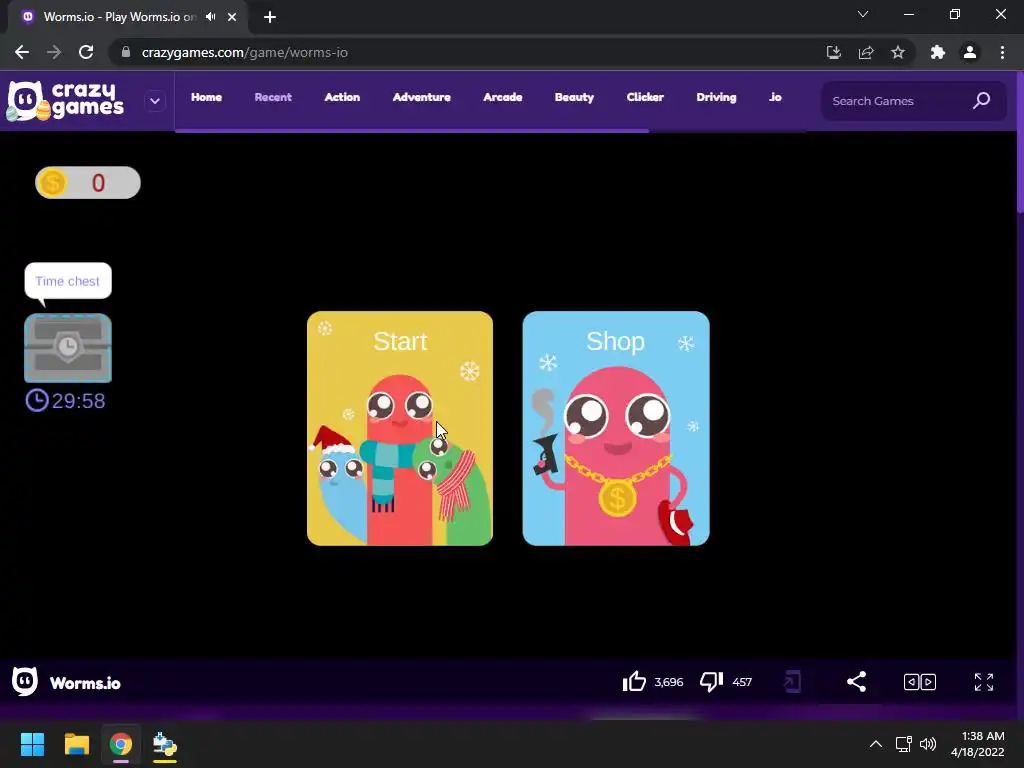Open the Home menu item

(x=206, y=97)
